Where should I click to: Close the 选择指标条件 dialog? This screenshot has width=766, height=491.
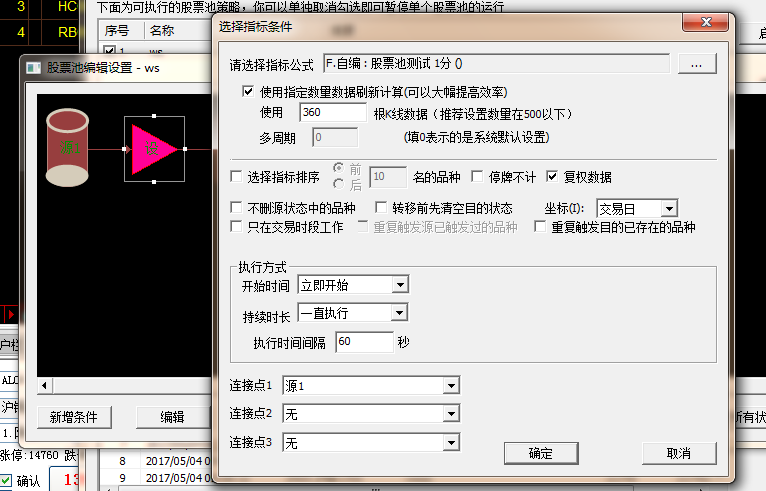click(x=706, y=22)
